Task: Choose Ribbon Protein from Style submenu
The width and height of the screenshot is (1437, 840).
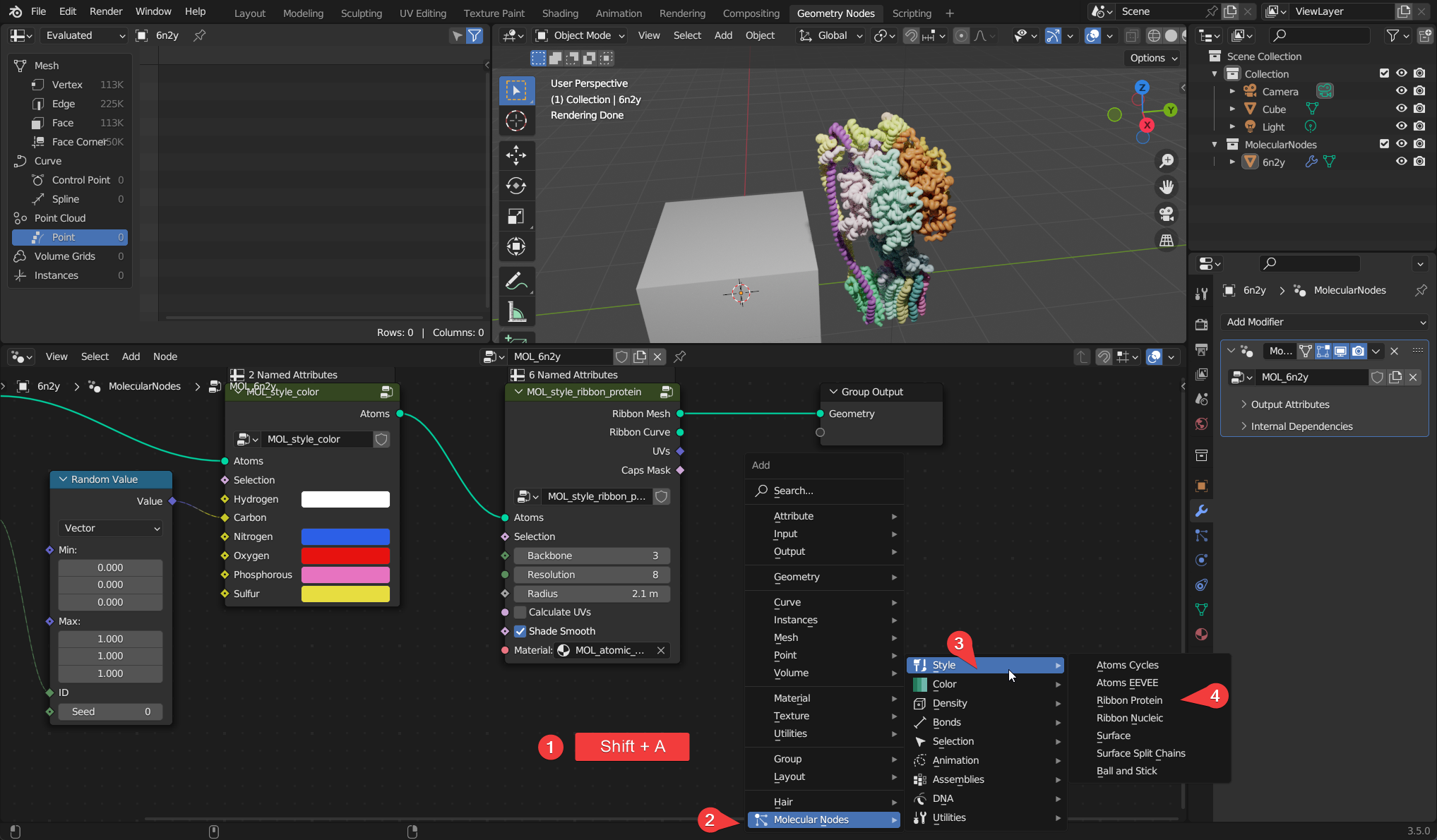Action: click(1129, 700)
